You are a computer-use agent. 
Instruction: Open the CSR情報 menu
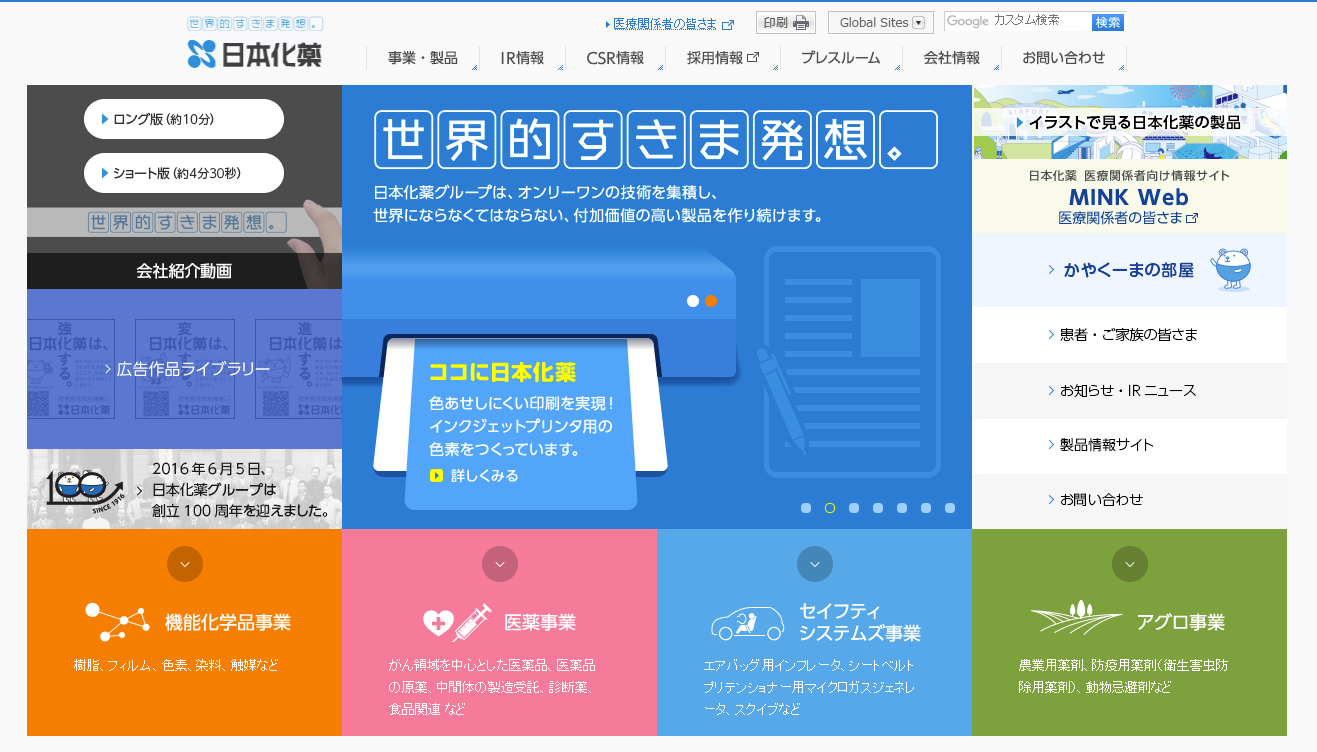point(616,58)
